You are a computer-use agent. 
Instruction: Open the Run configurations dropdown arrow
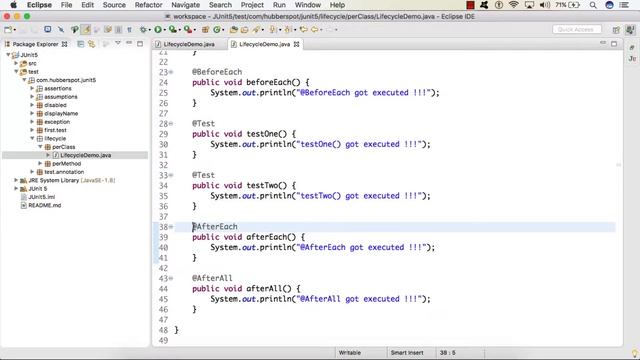[x=164, y=30]
